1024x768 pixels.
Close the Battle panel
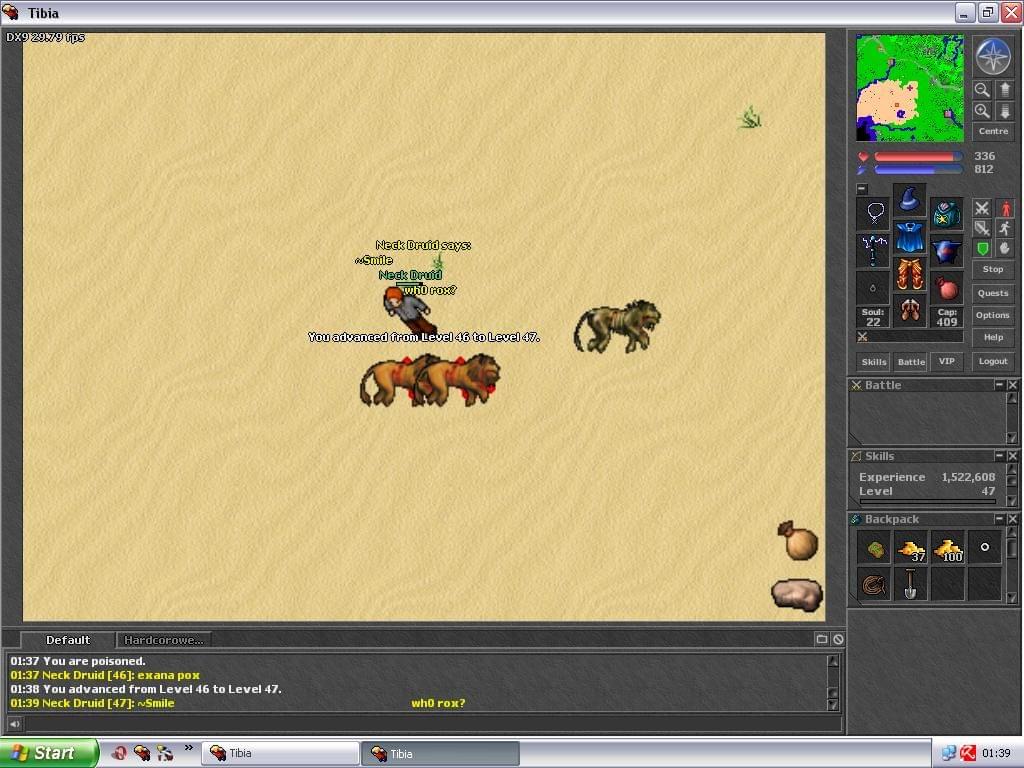click(x=1012, y=385)
